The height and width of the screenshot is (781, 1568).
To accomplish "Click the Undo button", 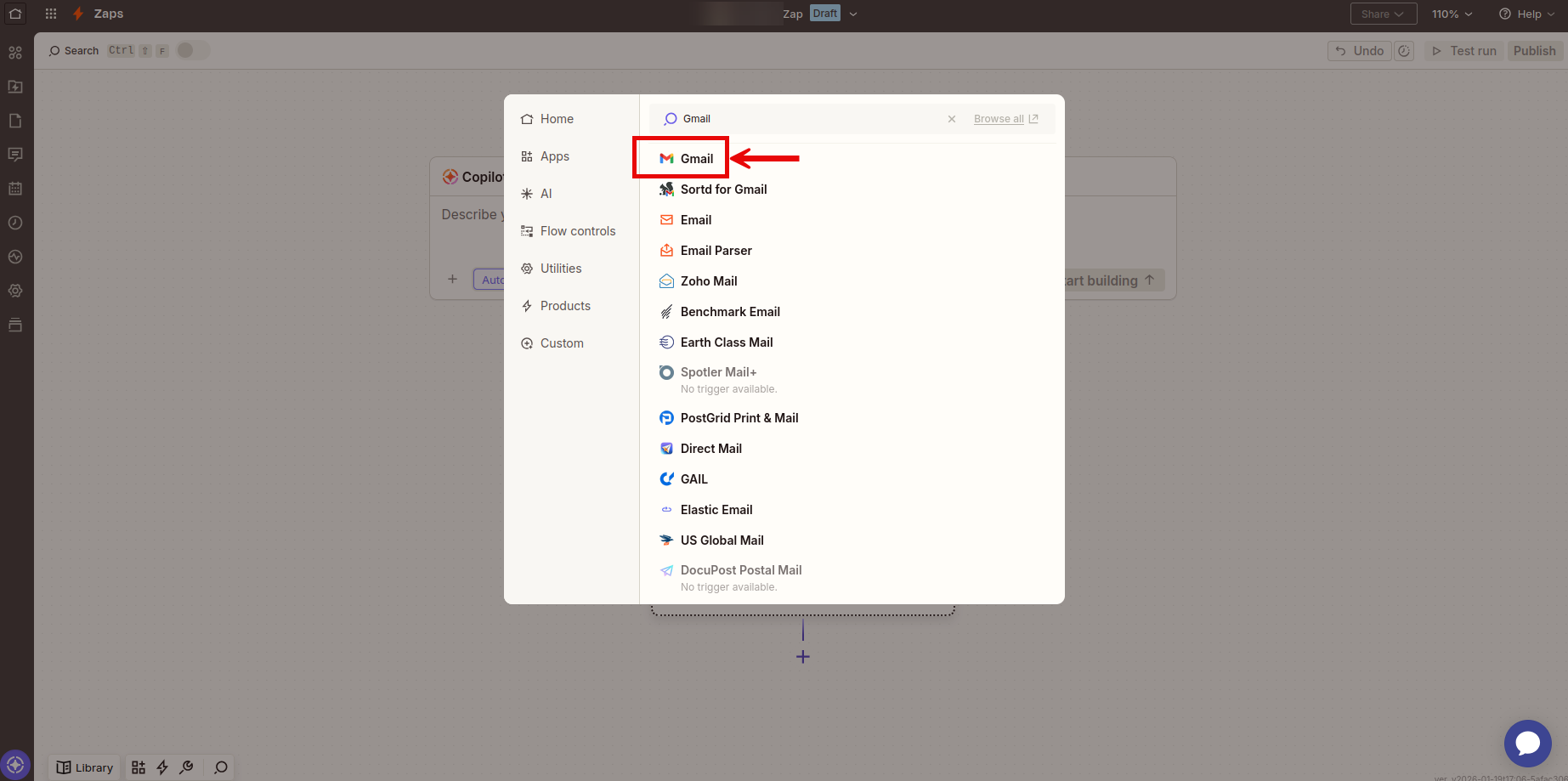I will tap(1360, 51).
